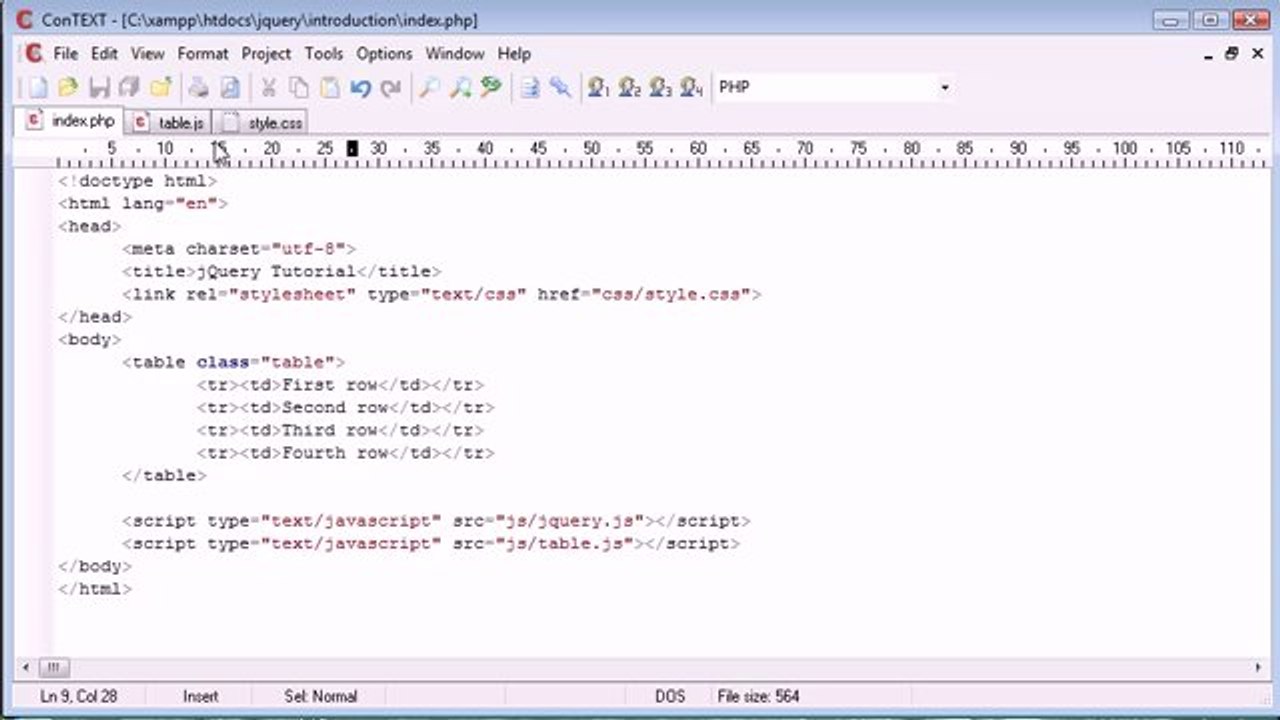Open the Tools menu
The image size is (1280, 720).
(x=324, y=54)
